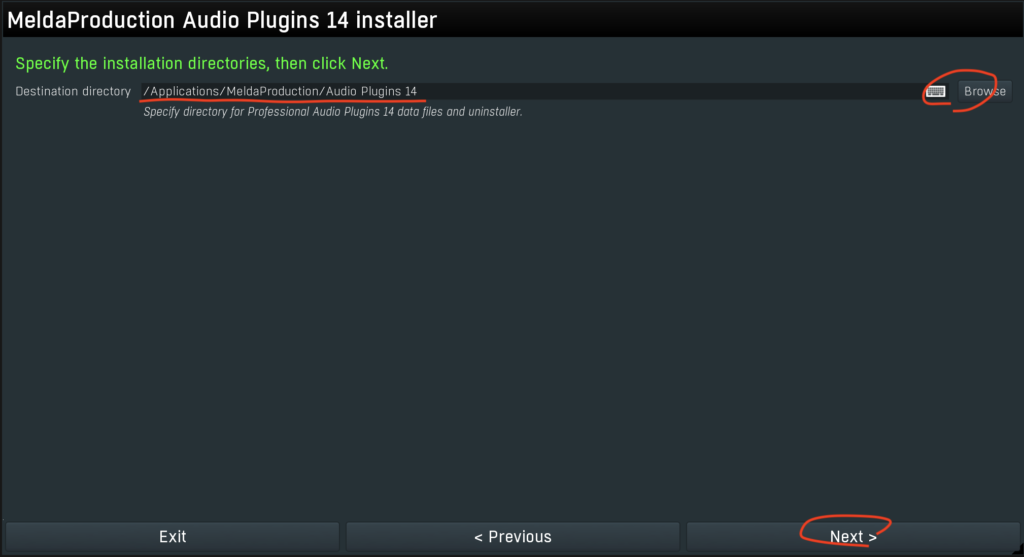Click the Destination directory label

[x=73, y=91]
